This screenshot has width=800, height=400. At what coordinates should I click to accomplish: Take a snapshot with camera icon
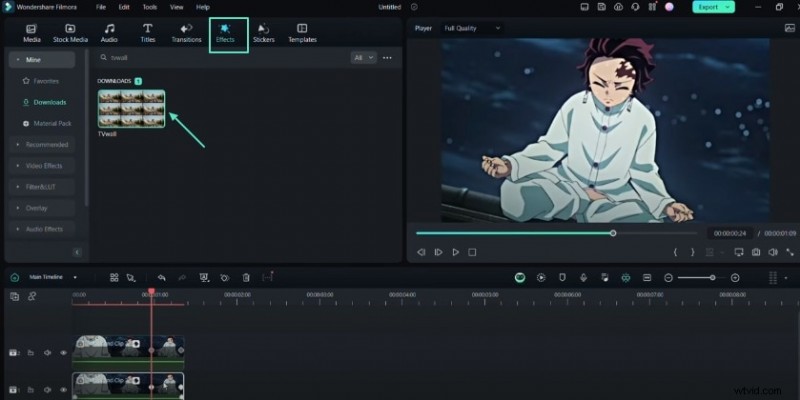pos(756,252)
